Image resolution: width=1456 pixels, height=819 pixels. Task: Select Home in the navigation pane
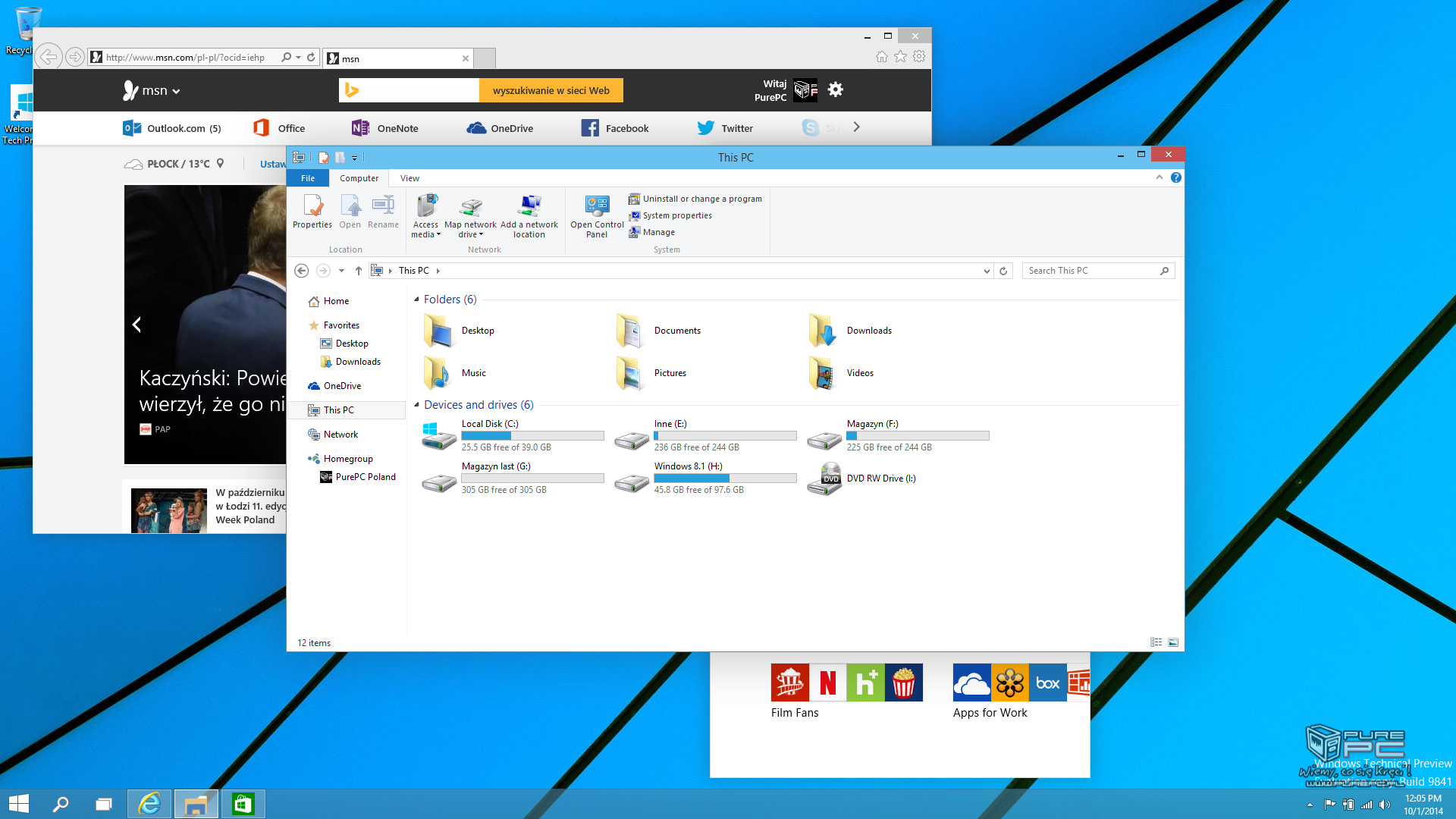[328, 301]
